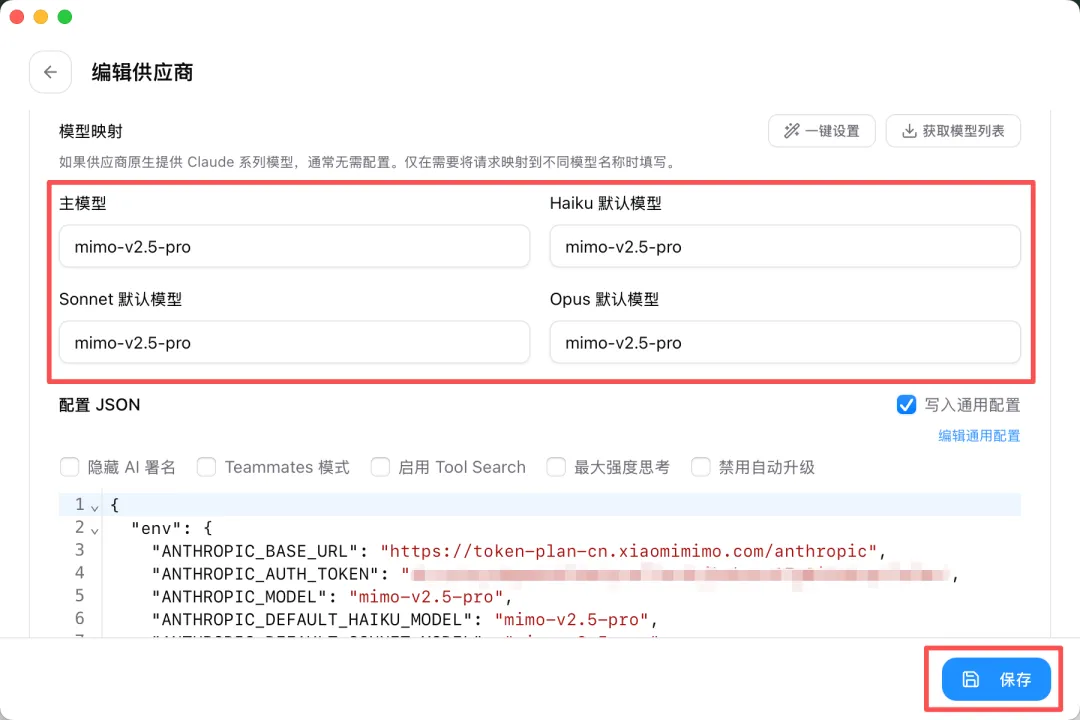Click the back arrow icon
This screenshot has width=1080, height=720.
(50, 72)
